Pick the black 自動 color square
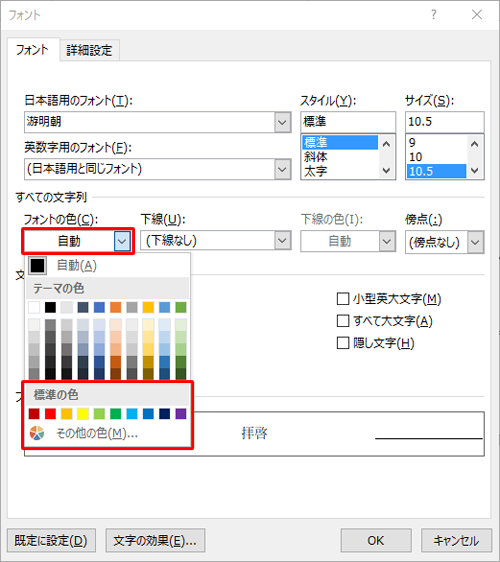This screenshot has width=500, height=562. tap(37, 266)
